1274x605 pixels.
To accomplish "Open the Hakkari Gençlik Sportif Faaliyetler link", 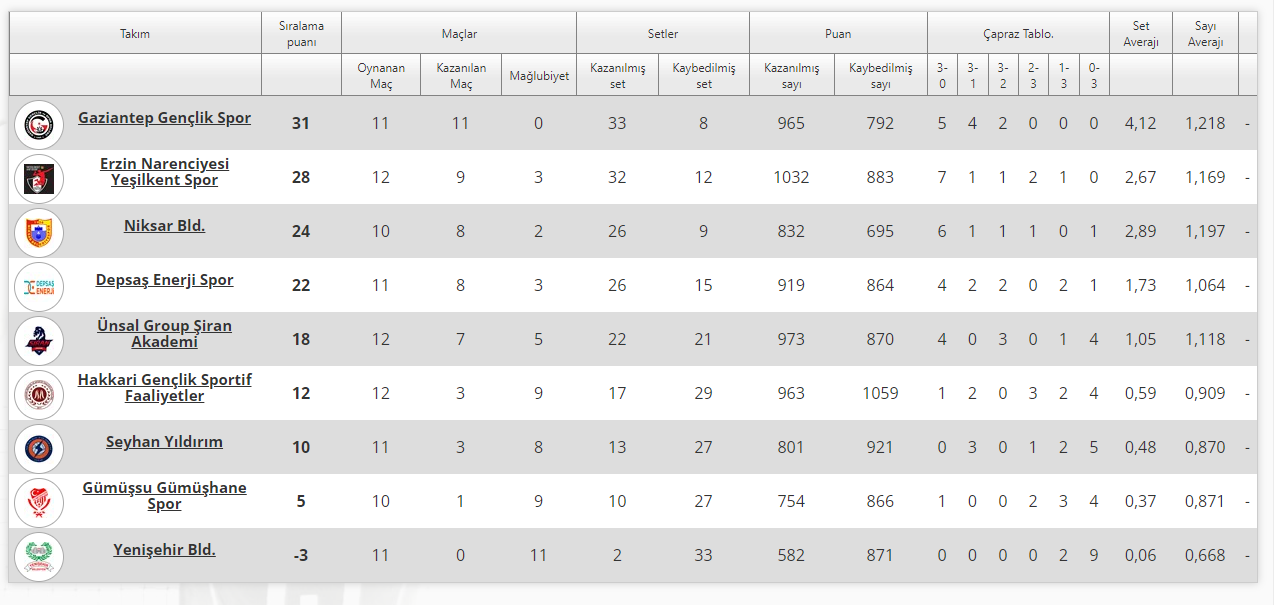I will coord(164,388).
